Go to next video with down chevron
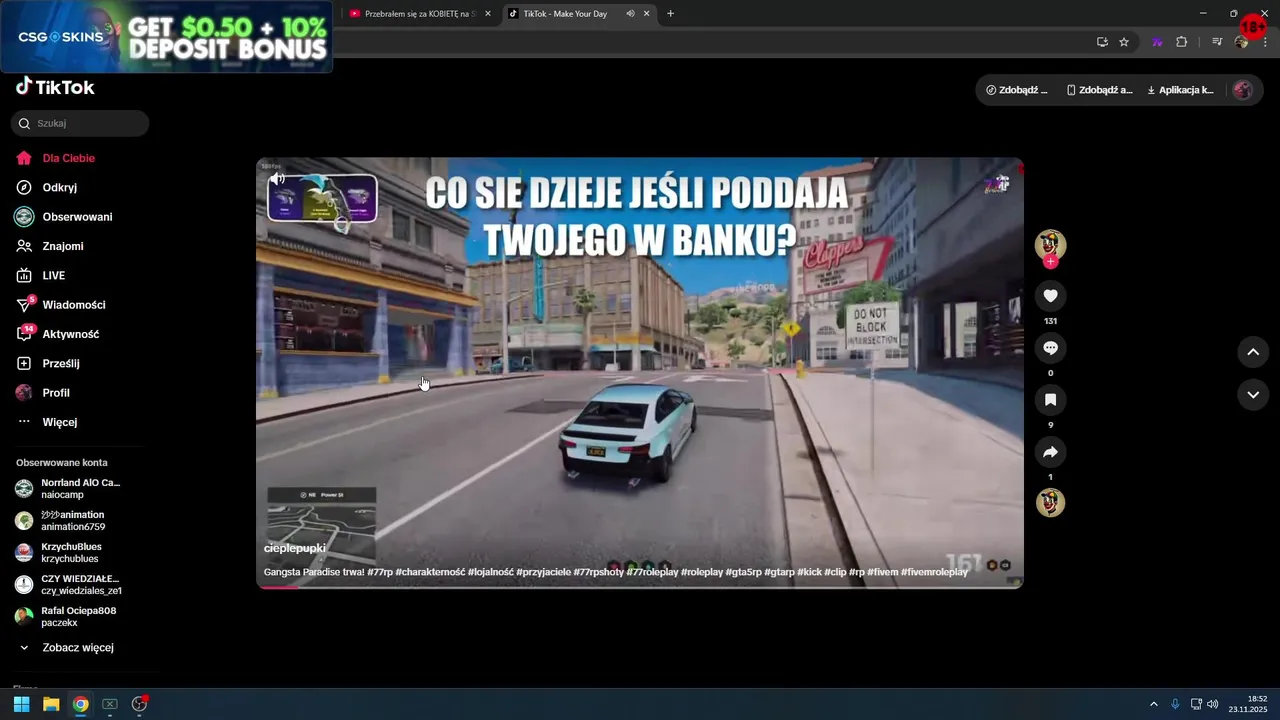1280x720 pixels. tap(1253, 395)
